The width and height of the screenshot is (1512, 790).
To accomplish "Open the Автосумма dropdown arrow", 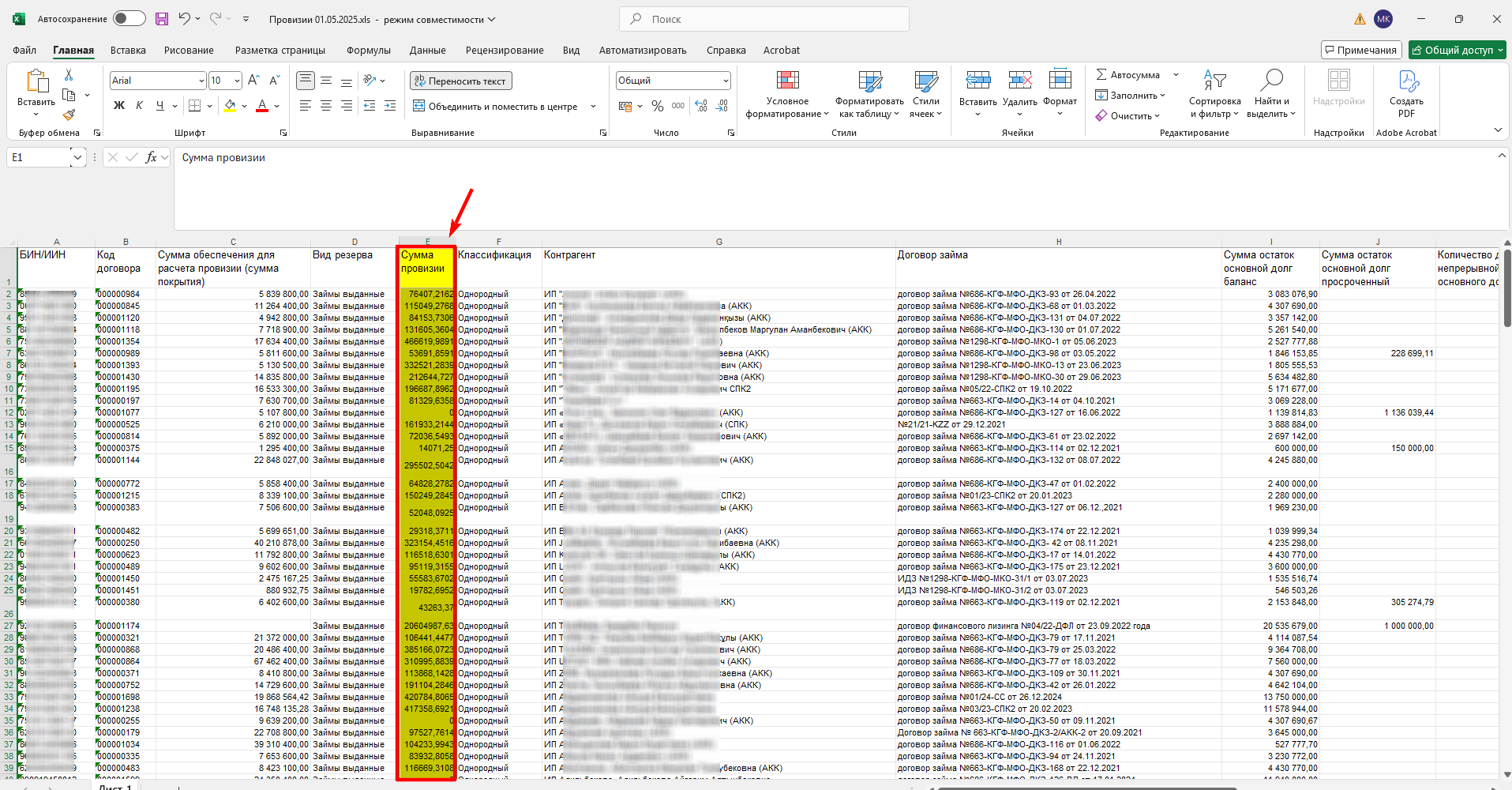I will 1176,75.
